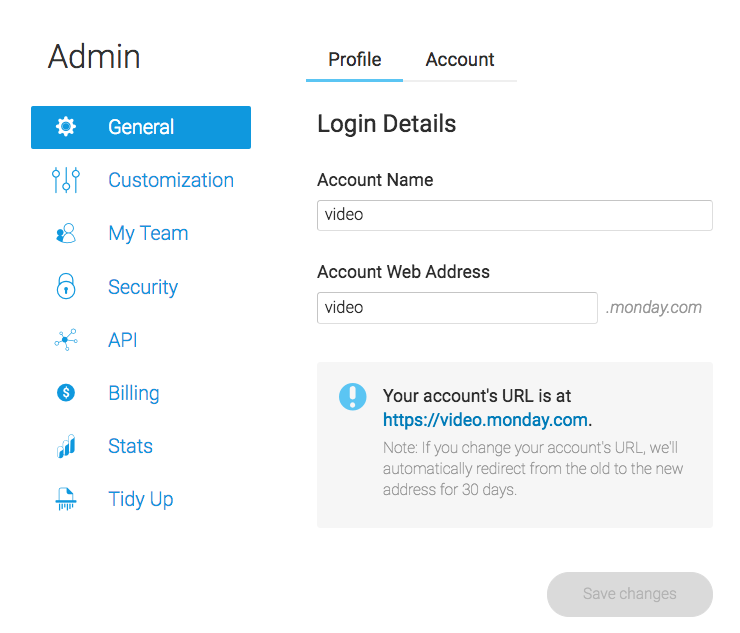Click the Billing dollar coin icon

click(66, 392)
